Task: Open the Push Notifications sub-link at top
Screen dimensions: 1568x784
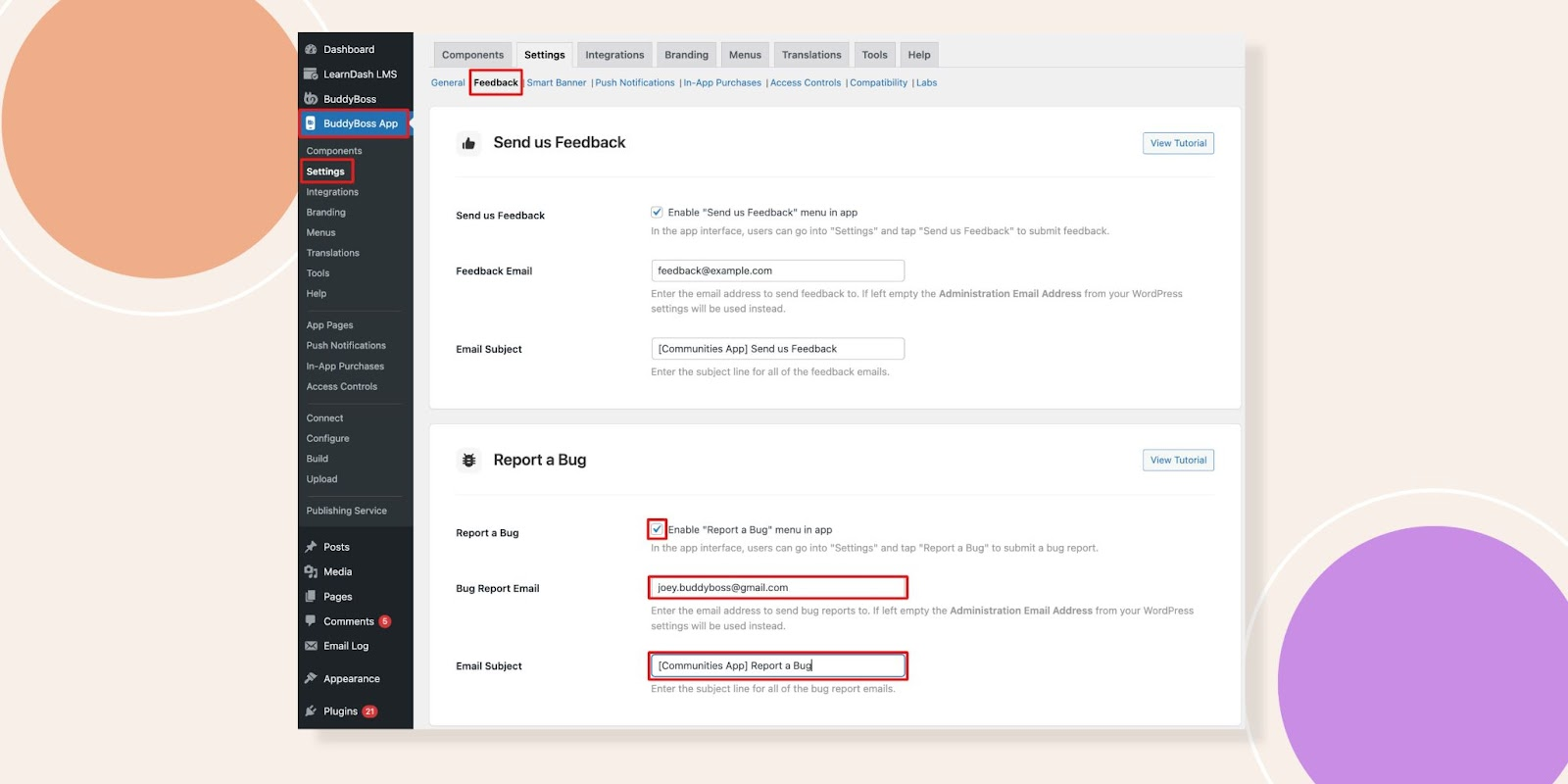Action: pyautogui.click(x=635, y=82)
